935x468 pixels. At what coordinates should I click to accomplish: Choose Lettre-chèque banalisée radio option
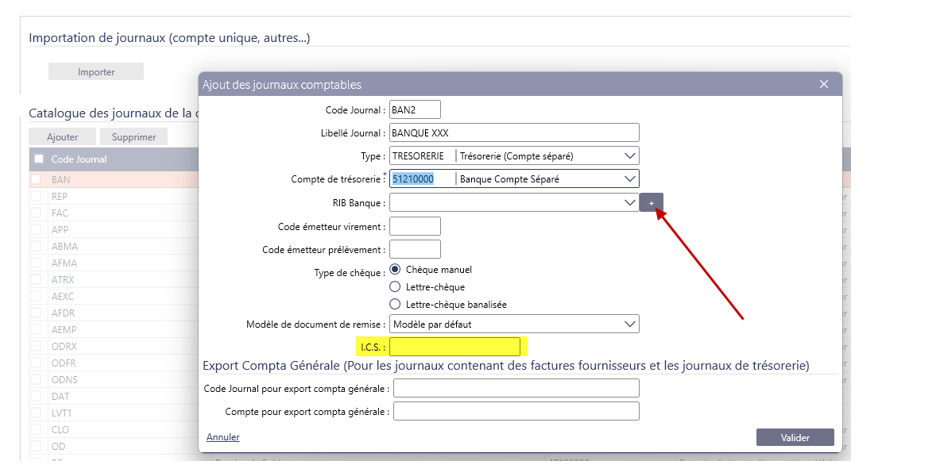click(395, 304)
